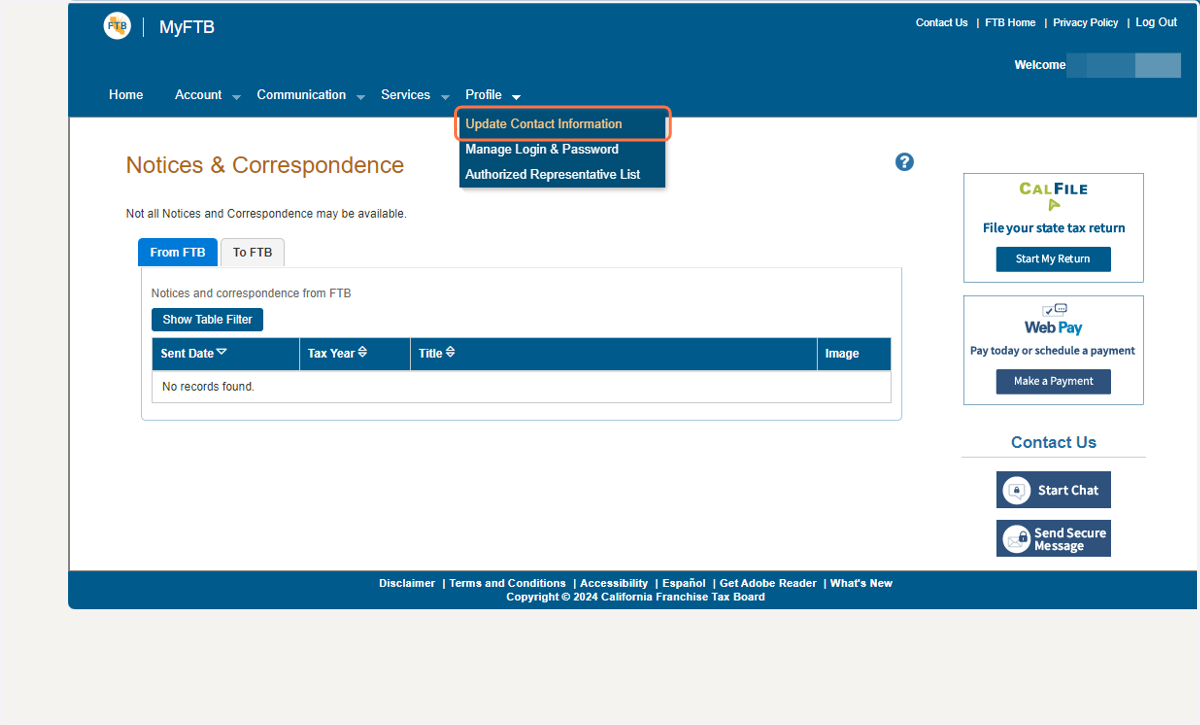Open the Profile menu
The height and width of the screenshot is (725, 1200).
(483, 95)
